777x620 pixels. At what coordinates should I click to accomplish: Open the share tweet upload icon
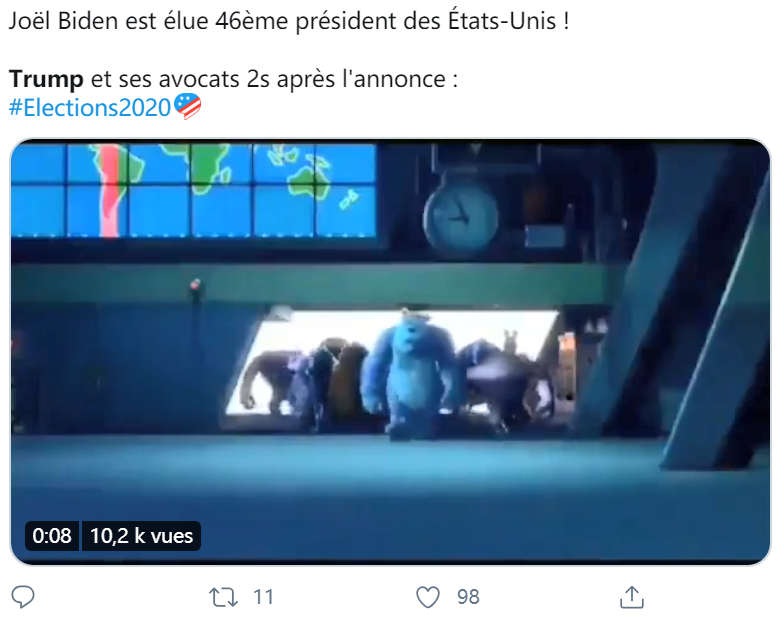(x=632, y=597)
